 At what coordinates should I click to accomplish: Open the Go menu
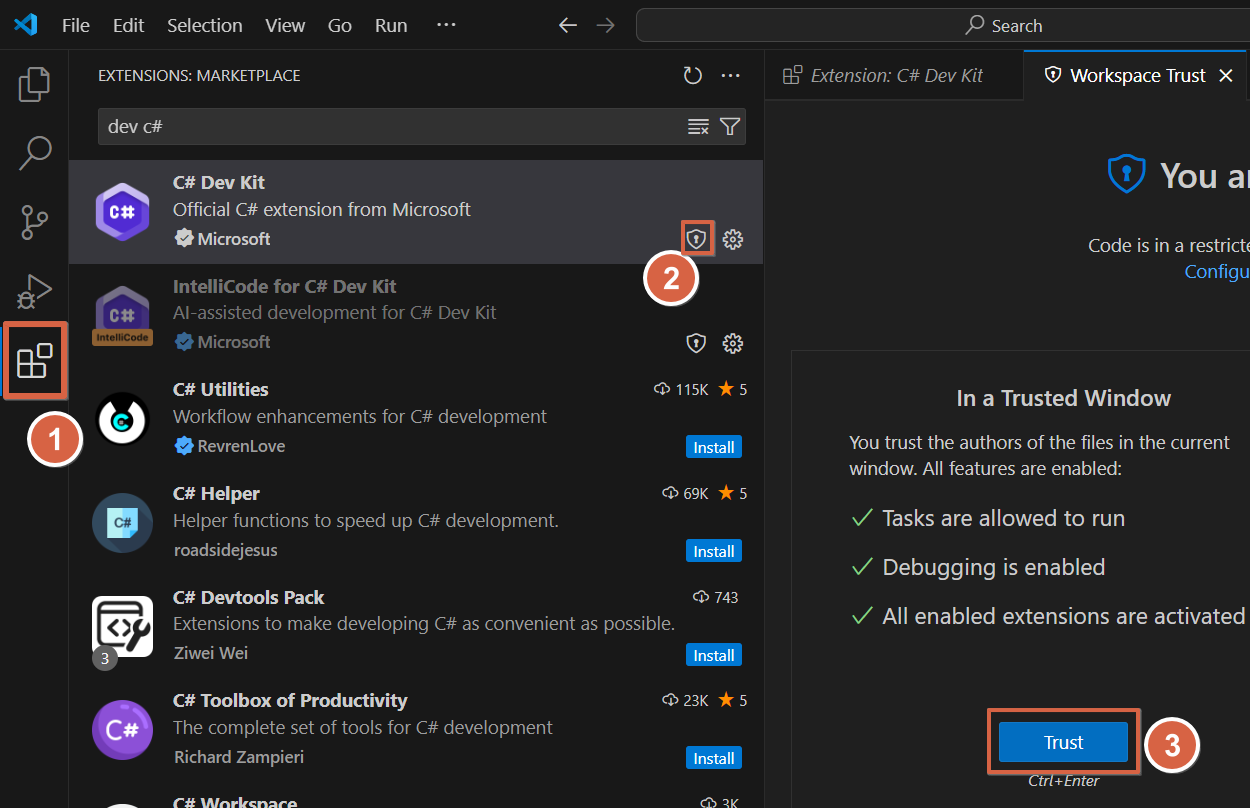click(340, 26)
